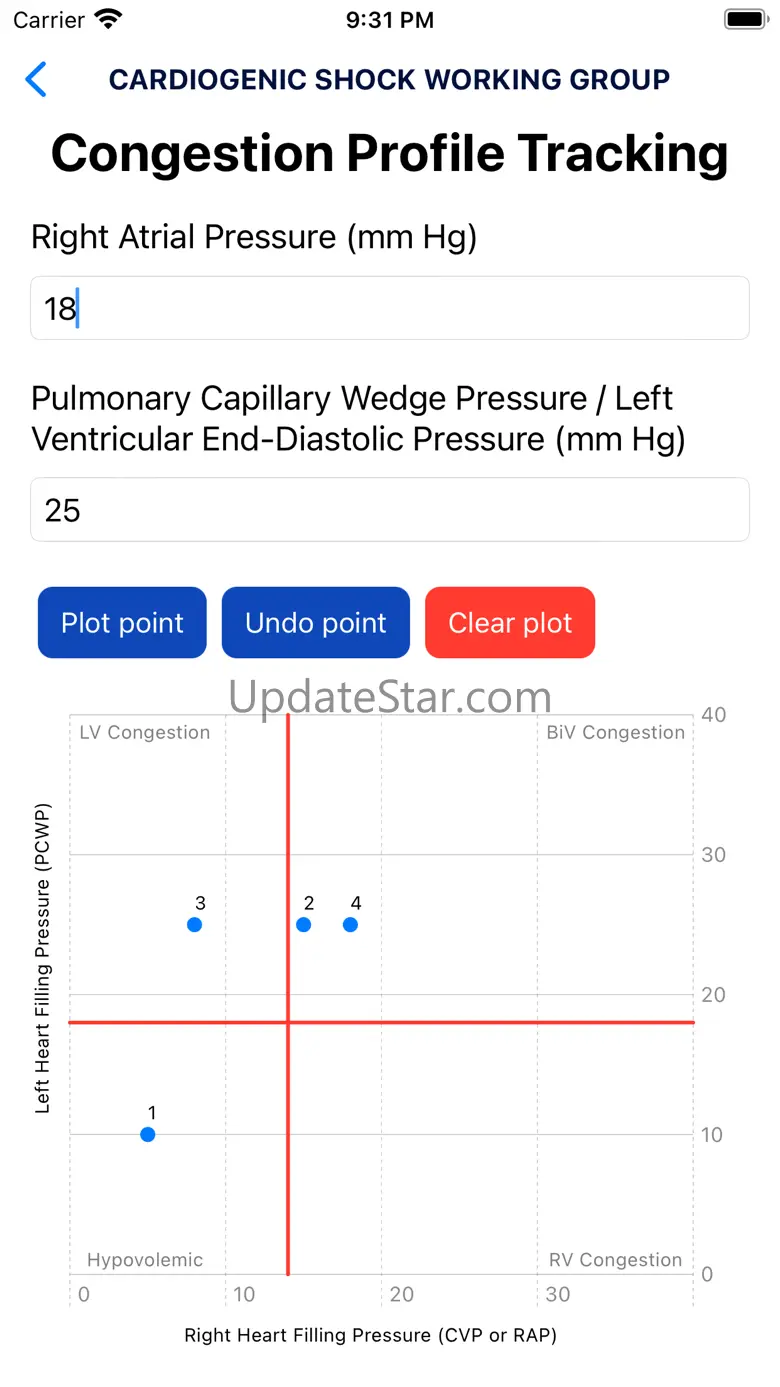The width and height of the screenshot is (780, 1387).
Task: Focus the Right Atrial Pressure input field
Action: [390, 308]
